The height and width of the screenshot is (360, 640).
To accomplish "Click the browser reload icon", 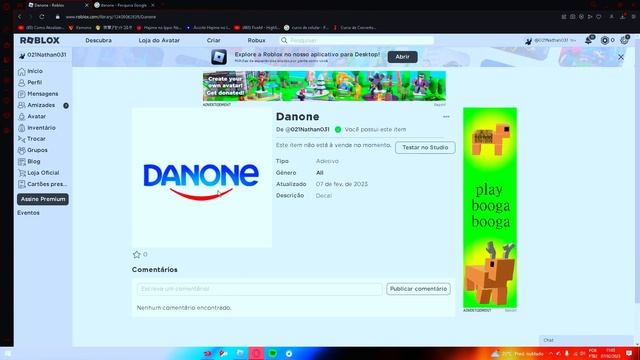I will pyautogui.click(x=42, y=17).
